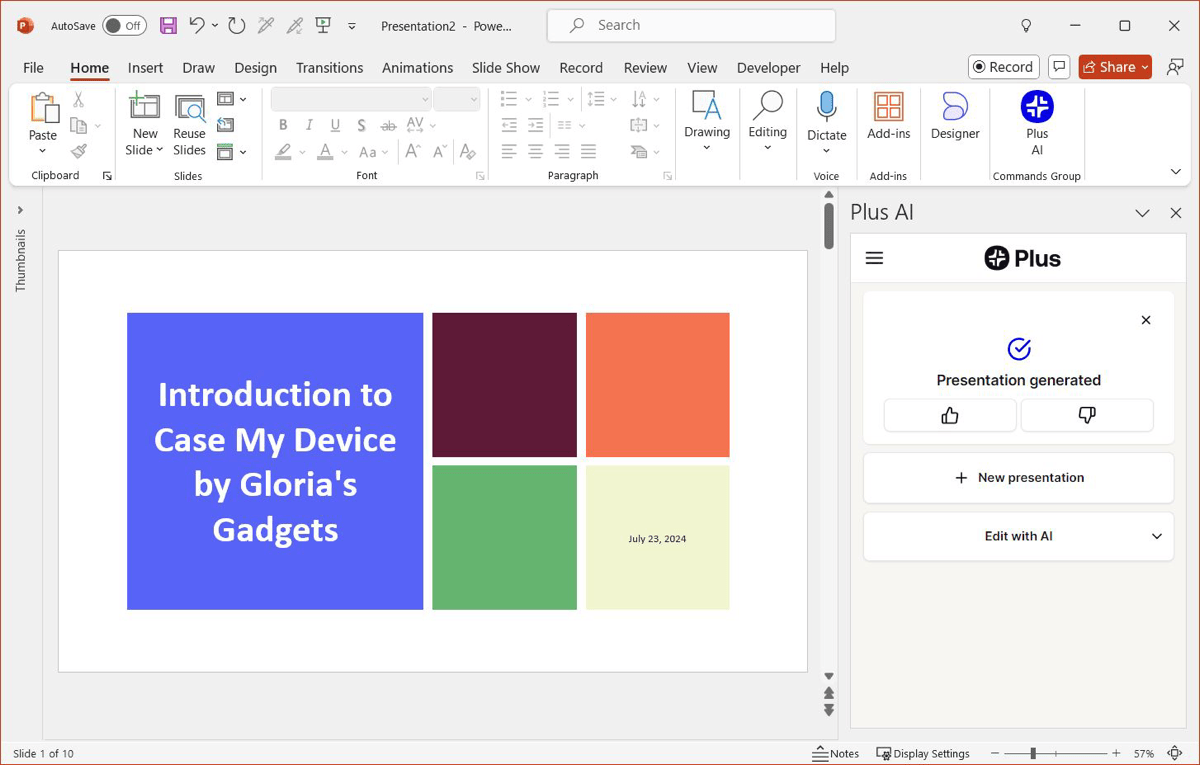Collapse the ribbon with the chevron
Image resolution: width=1200 pixels, height=765 pixels.
tap(1175, 172)
